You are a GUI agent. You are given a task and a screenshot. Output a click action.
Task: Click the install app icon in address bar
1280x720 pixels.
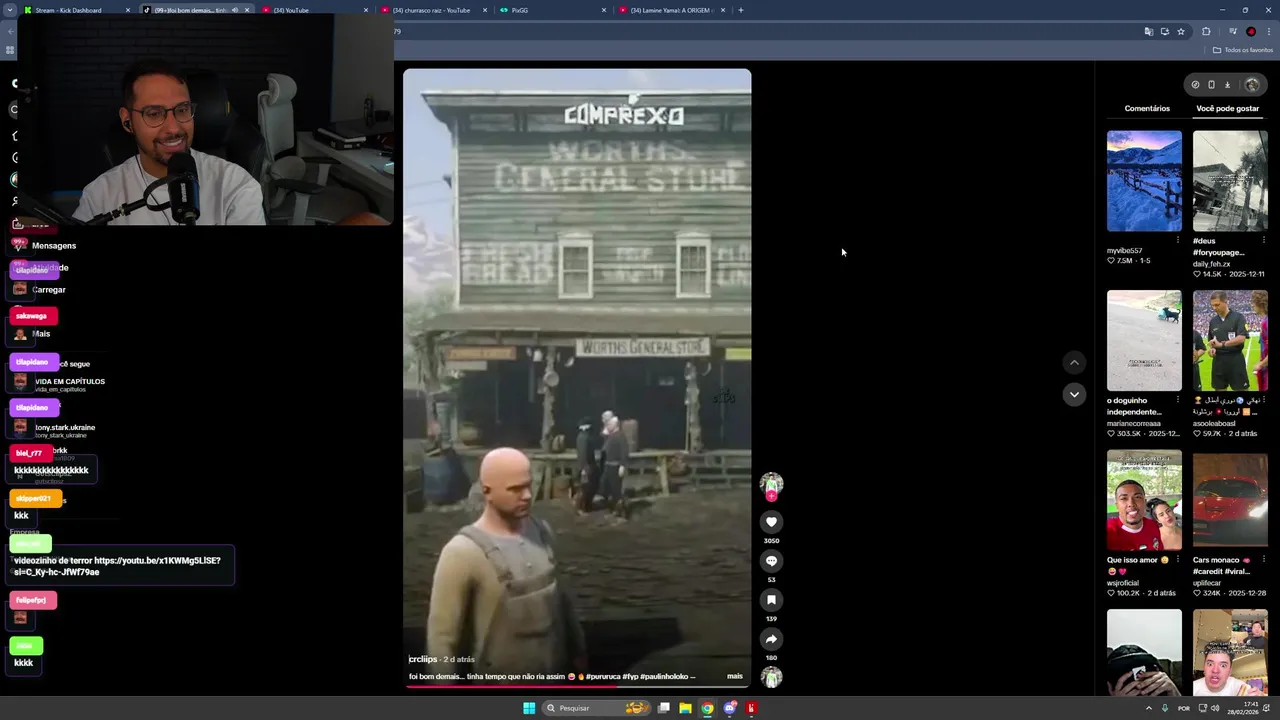[x=1164, y=32]
